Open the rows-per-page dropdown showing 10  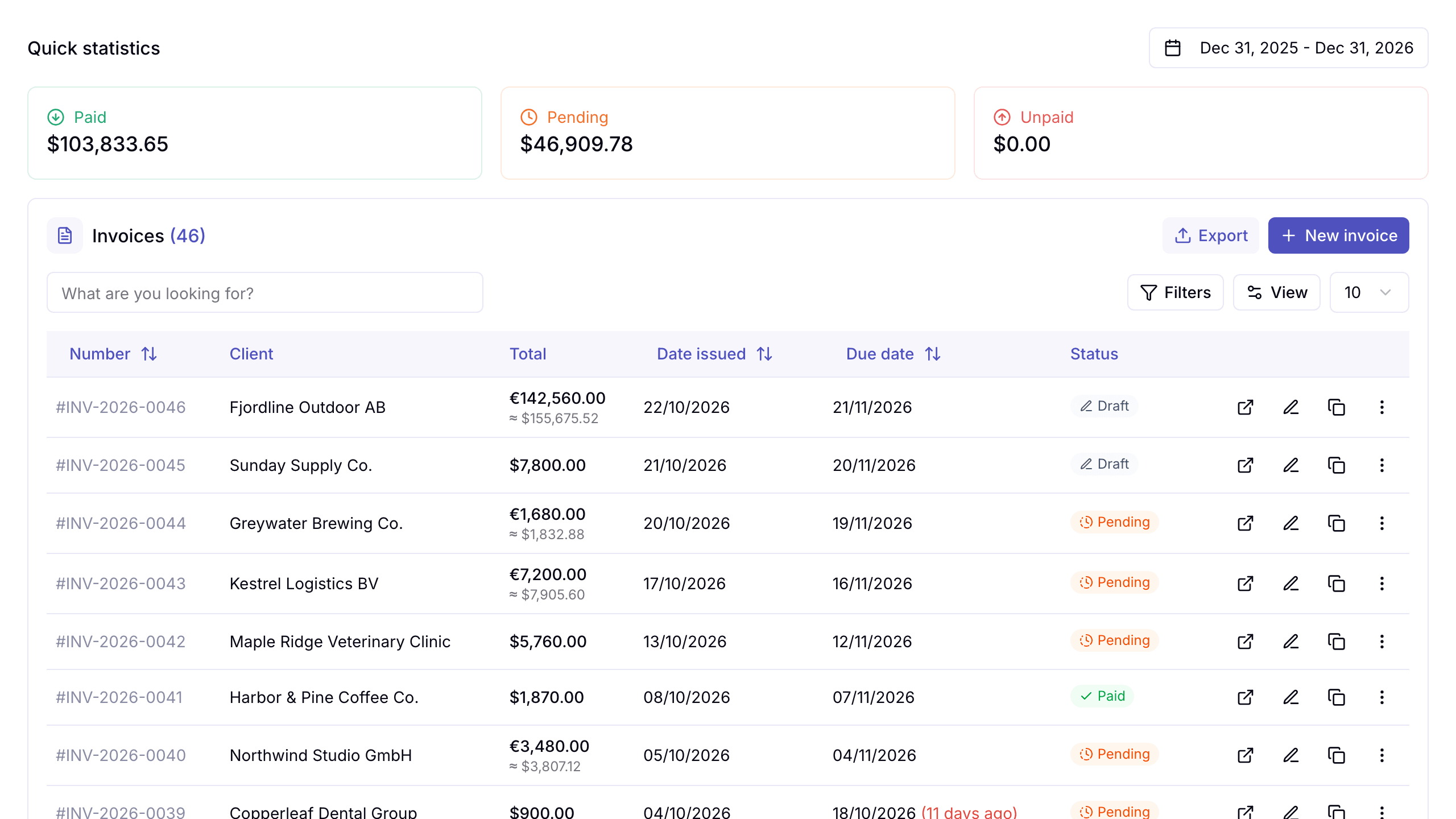(1369, 292)
